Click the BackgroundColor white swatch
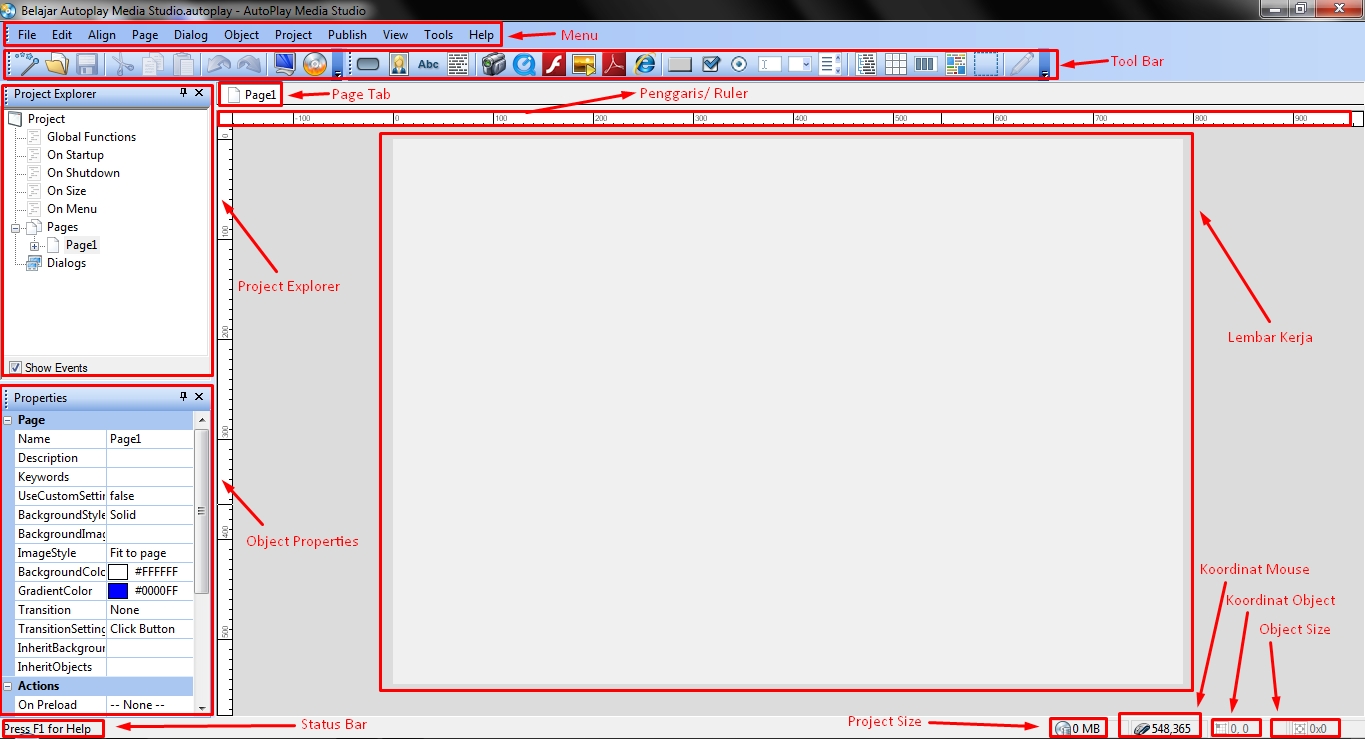Image resolution: width=1365 pixels, height=739 pixels. tap(118, 572)
